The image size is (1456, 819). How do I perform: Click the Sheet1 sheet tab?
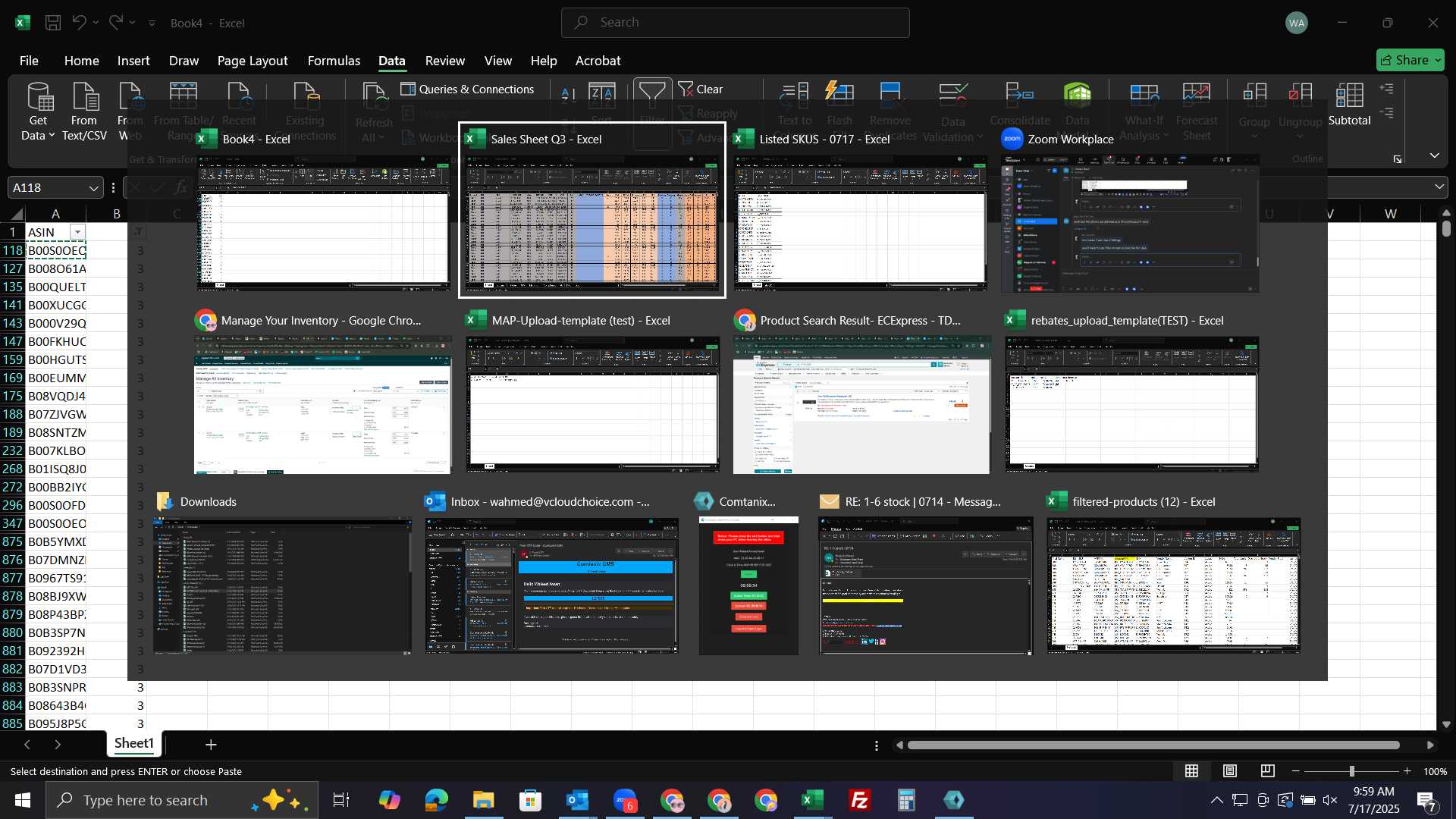pos(134,743)
